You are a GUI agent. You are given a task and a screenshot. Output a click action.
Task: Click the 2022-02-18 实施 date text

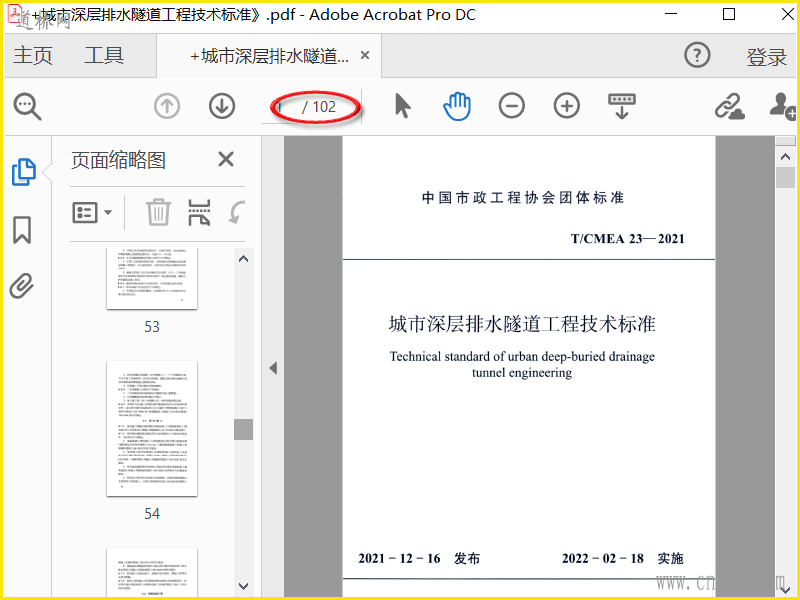622,559
